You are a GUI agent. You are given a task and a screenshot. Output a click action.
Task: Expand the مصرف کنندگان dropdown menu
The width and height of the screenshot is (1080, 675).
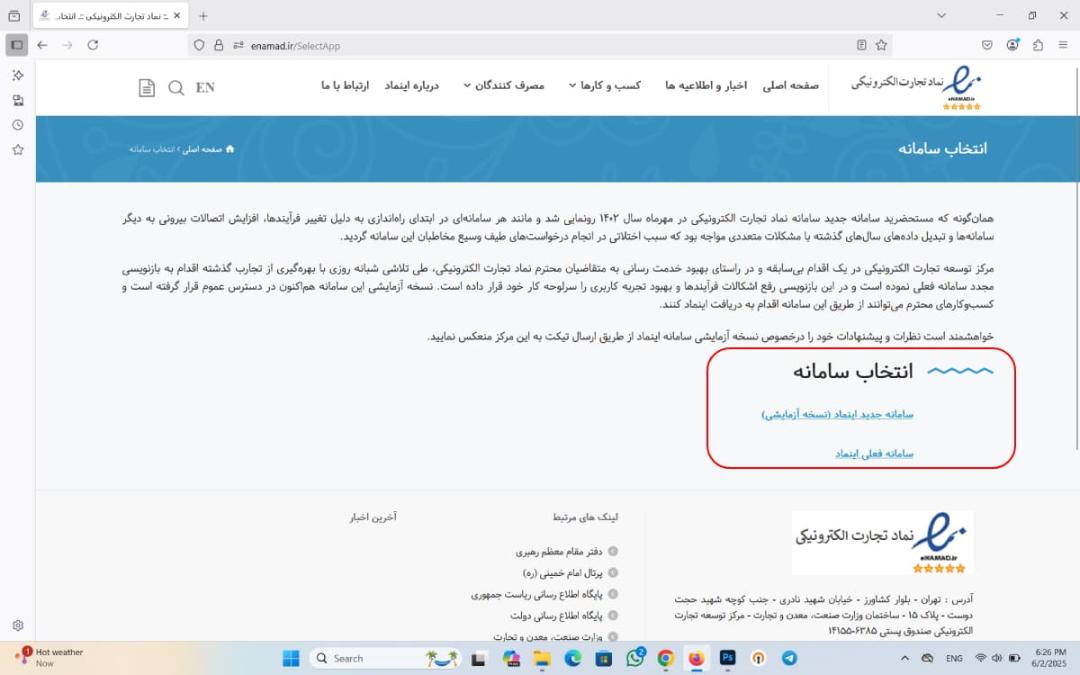pos(503,85)
